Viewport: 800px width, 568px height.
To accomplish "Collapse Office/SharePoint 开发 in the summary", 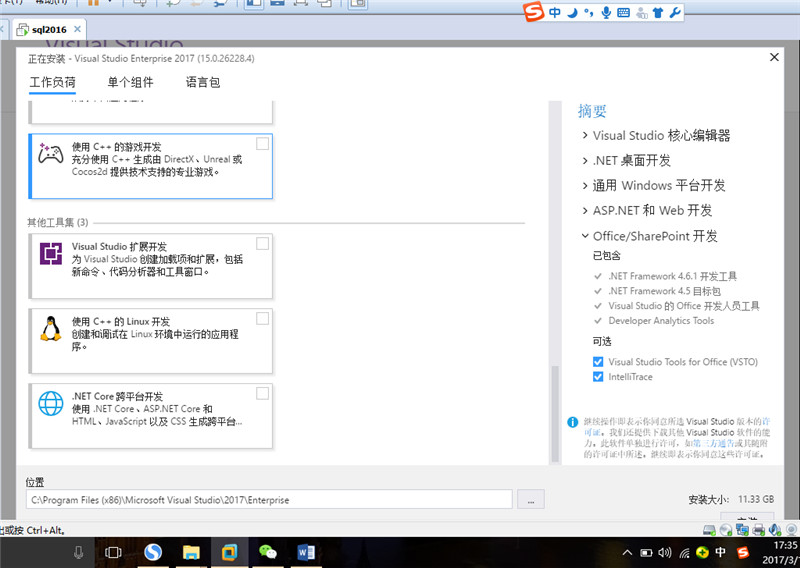I will point(585,236).
